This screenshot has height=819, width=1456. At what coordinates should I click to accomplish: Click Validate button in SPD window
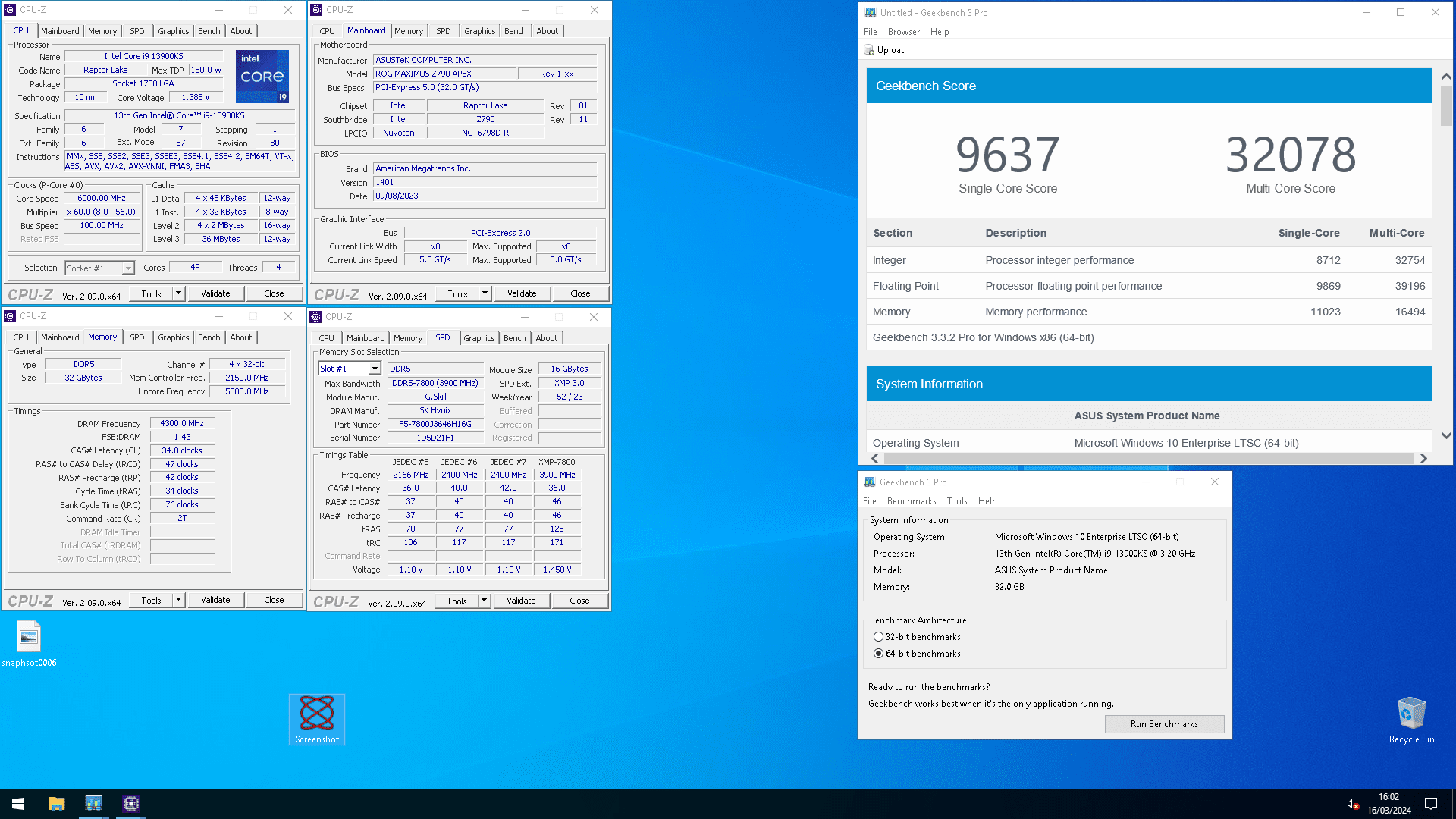click(521, 601)
